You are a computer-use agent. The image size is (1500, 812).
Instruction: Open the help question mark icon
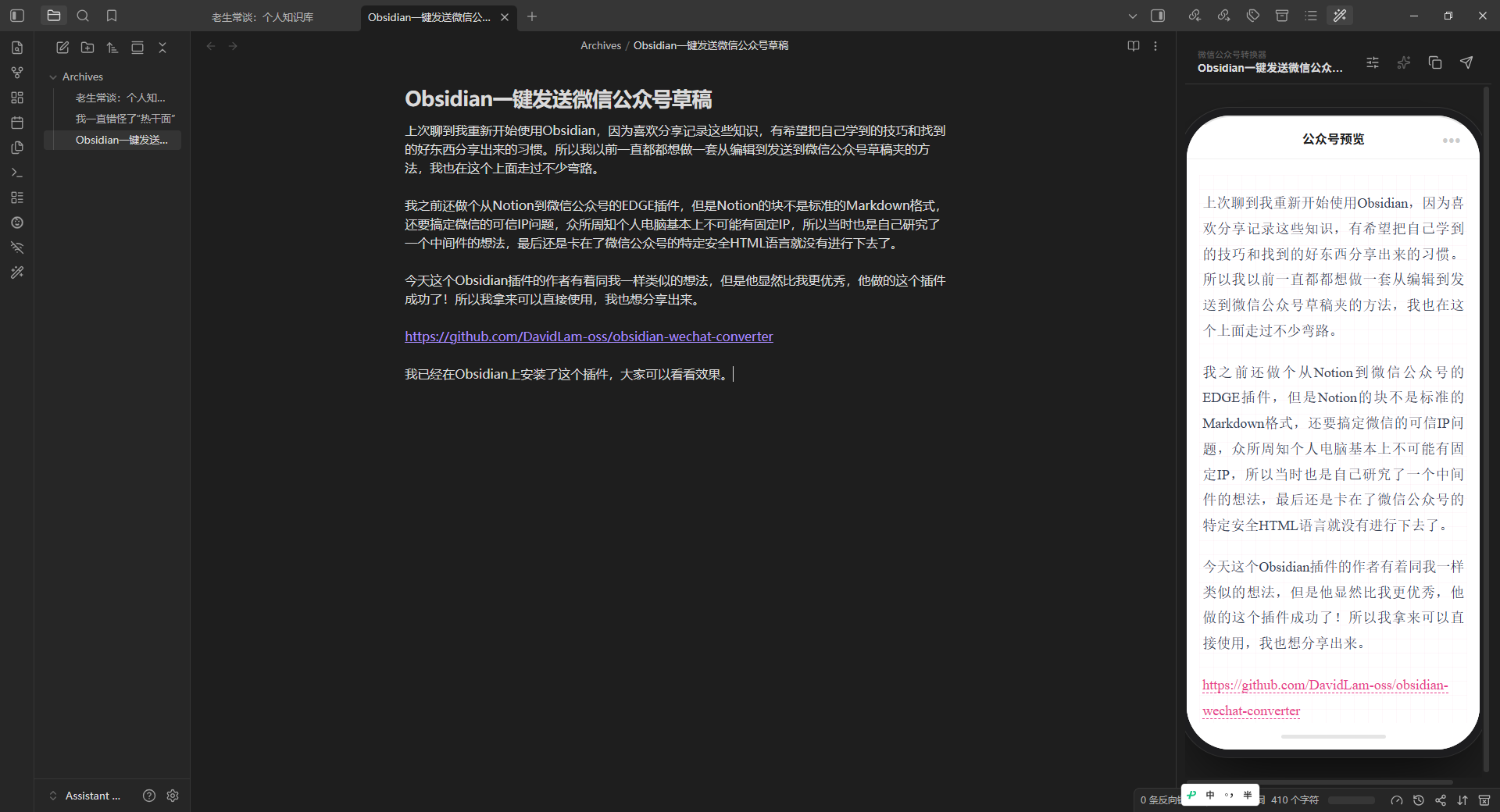(x=149, y=796)
